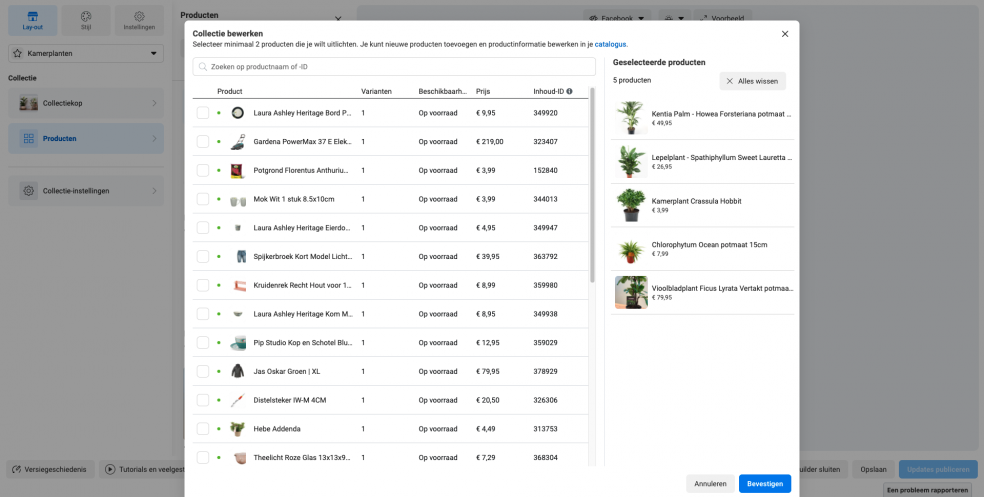Tick checkbox for Potgrond Florentus Anthurium
Image resolution: width=984 pixels, height=497 pixels.
pos(203,170)
